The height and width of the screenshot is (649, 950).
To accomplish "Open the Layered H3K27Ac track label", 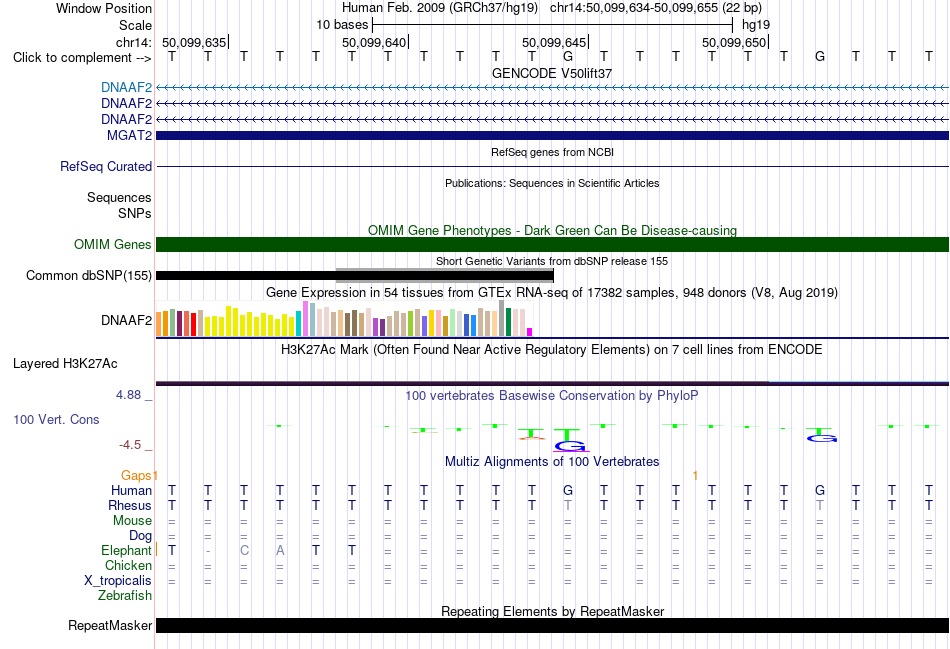I will (65, 364).
